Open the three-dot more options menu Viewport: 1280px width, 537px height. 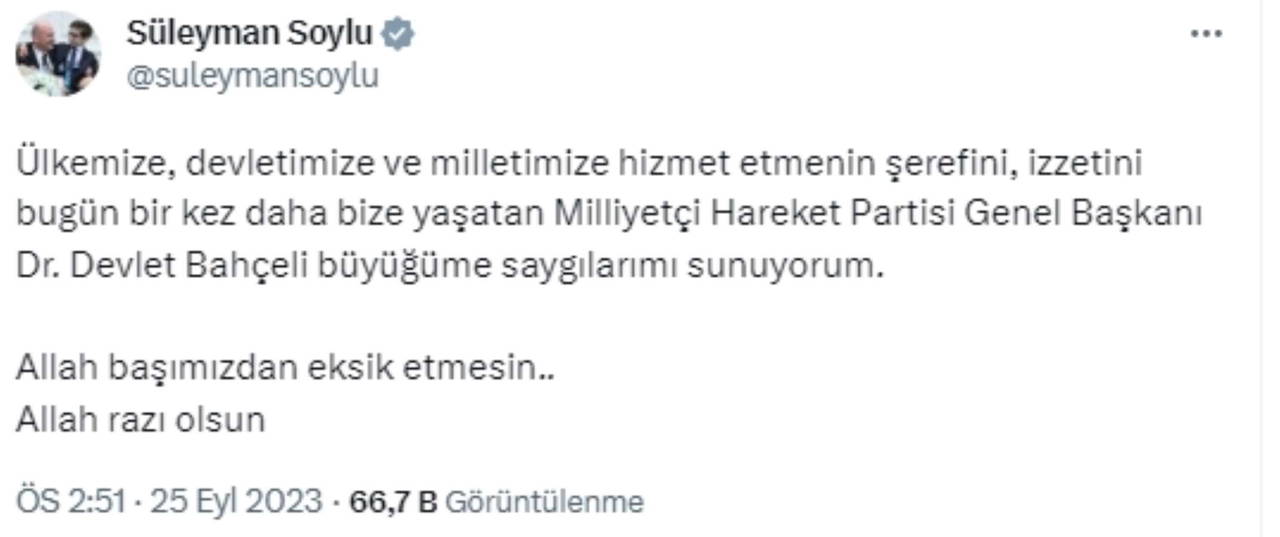1206,33
